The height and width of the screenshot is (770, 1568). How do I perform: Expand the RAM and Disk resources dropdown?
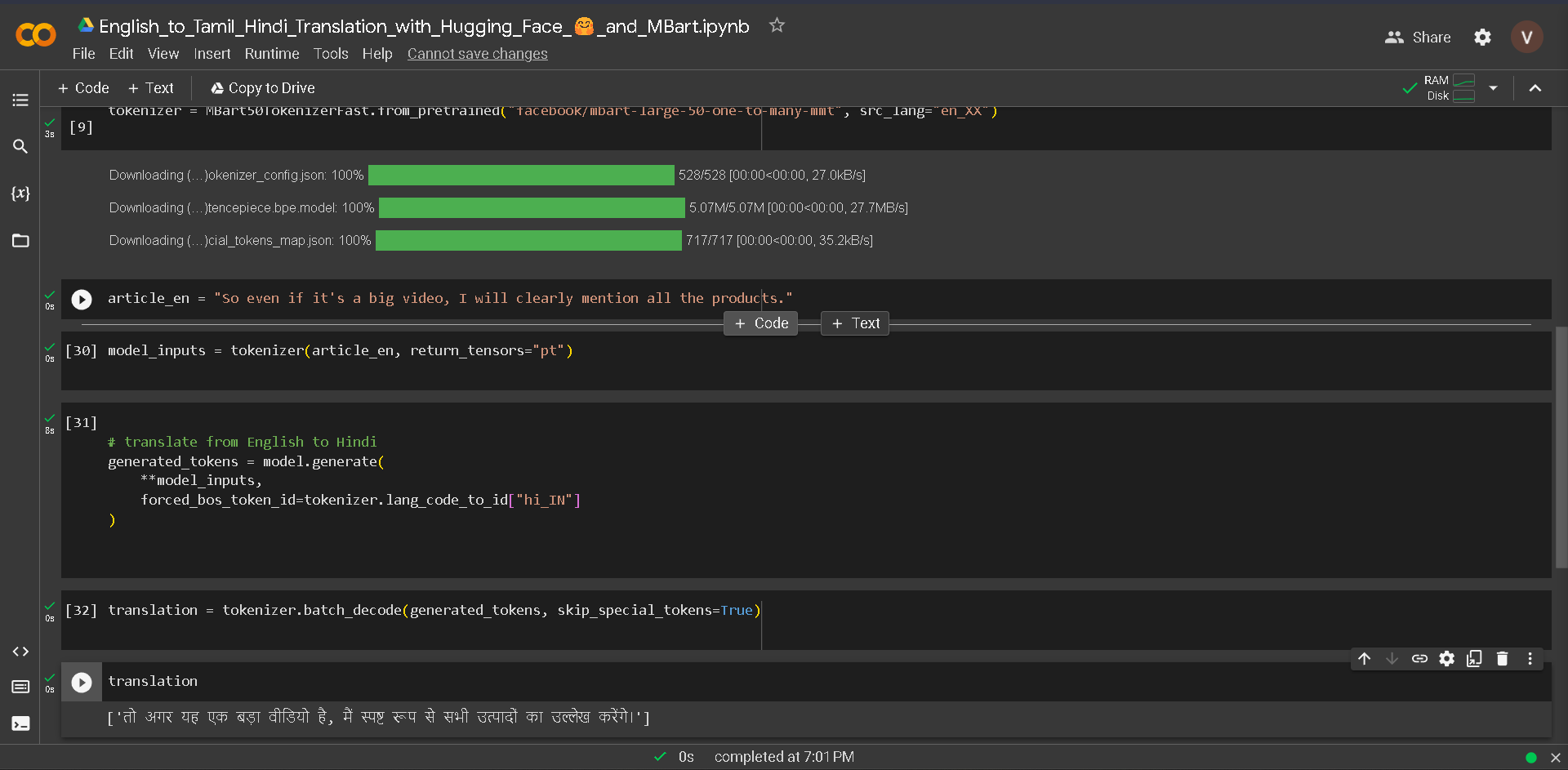click(x=1494, y=88)
